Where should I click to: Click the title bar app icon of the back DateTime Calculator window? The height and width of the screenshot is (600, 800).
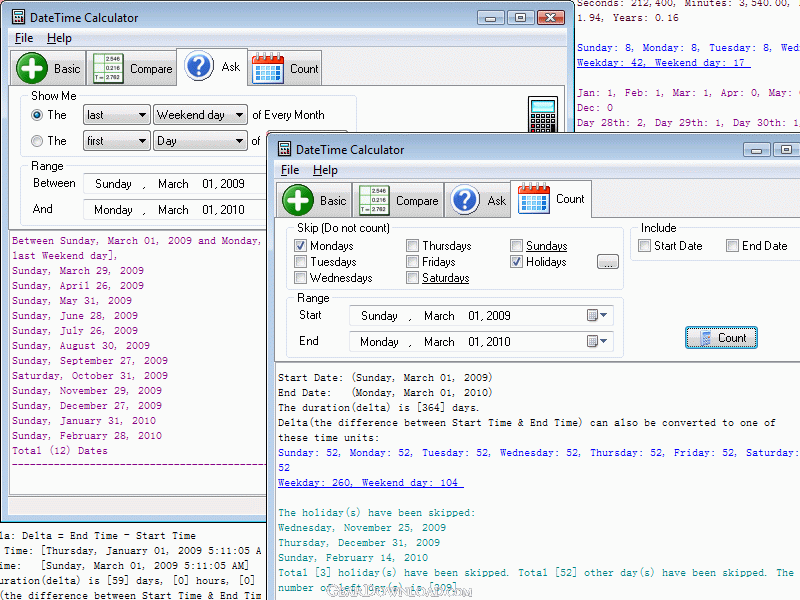pyautogui.click(x=18, y=17)
